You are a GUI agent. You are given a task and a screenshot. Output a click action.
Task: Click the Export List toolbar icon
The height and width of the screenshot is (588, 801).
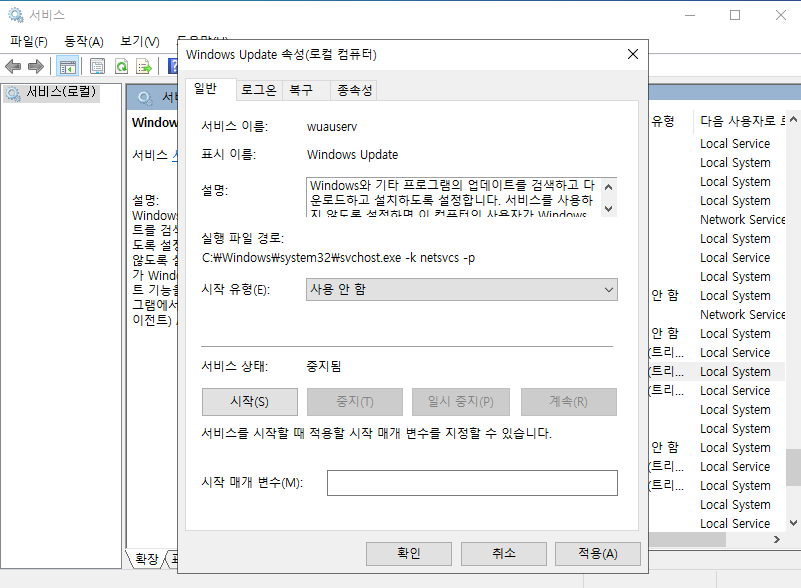(x=144, y=66)
